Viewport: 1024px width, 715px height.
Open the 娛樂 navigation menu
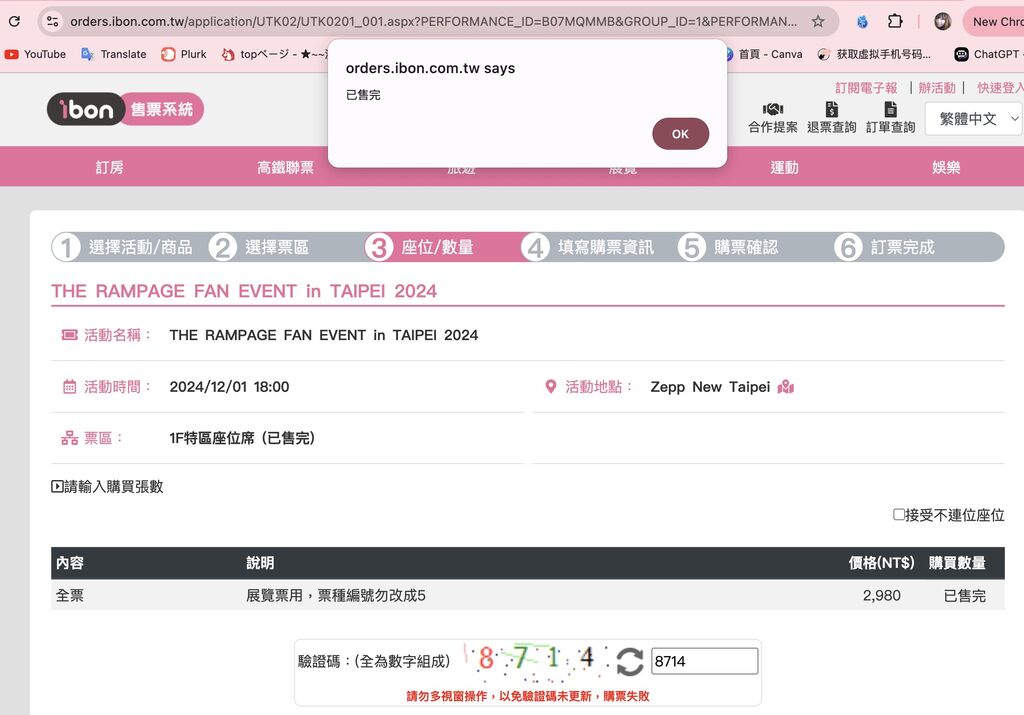pos(946,167)
